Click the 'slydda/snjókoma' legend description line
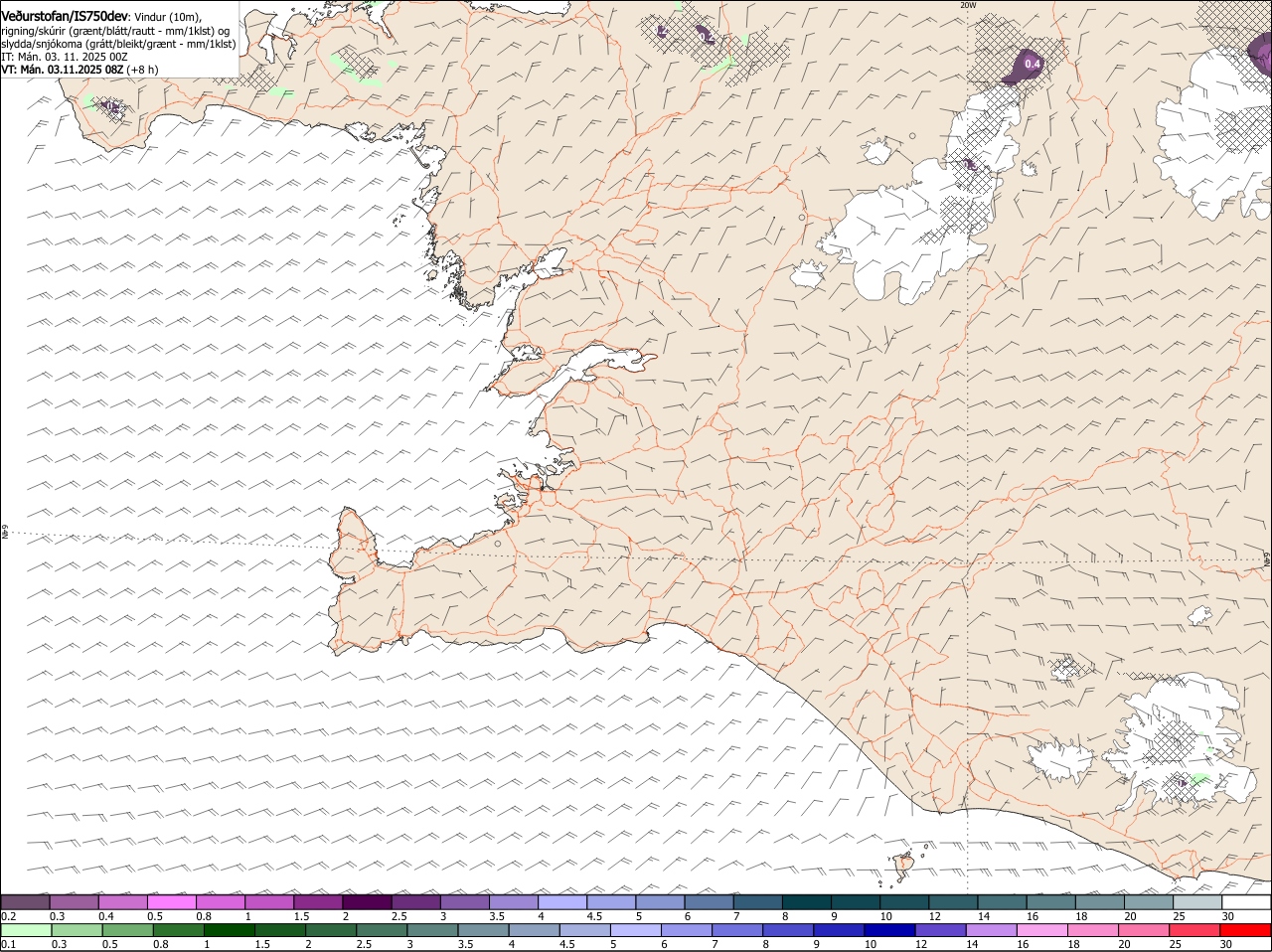 tap(118, 44)
